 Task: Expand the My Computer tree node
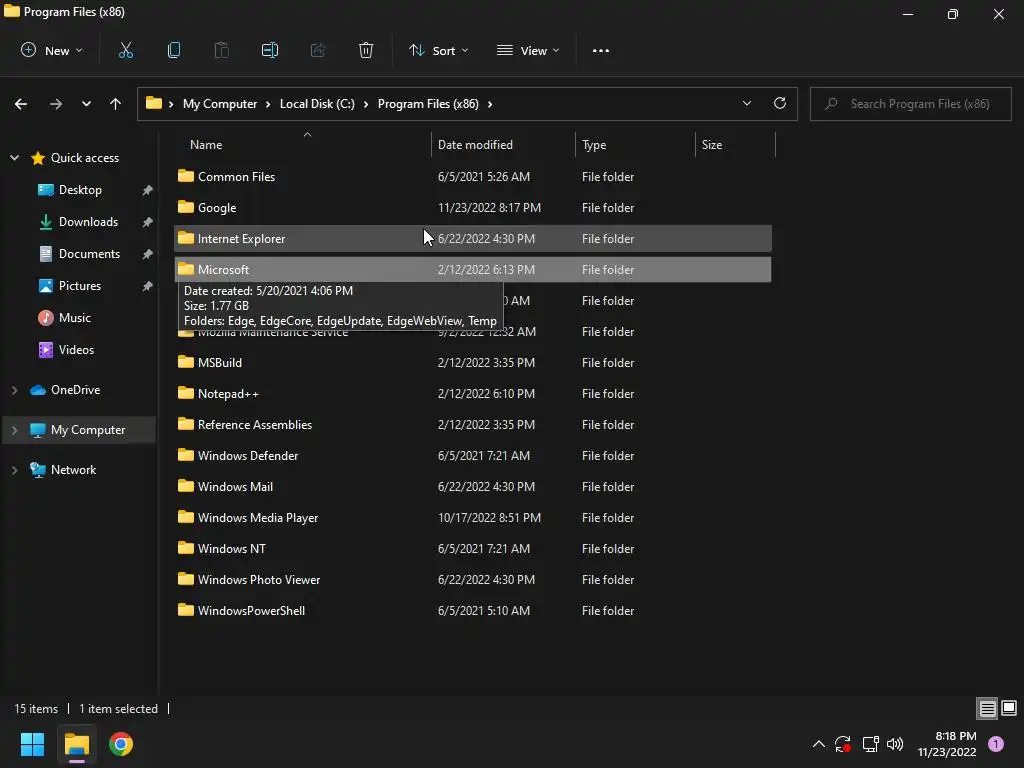[14, 430]
